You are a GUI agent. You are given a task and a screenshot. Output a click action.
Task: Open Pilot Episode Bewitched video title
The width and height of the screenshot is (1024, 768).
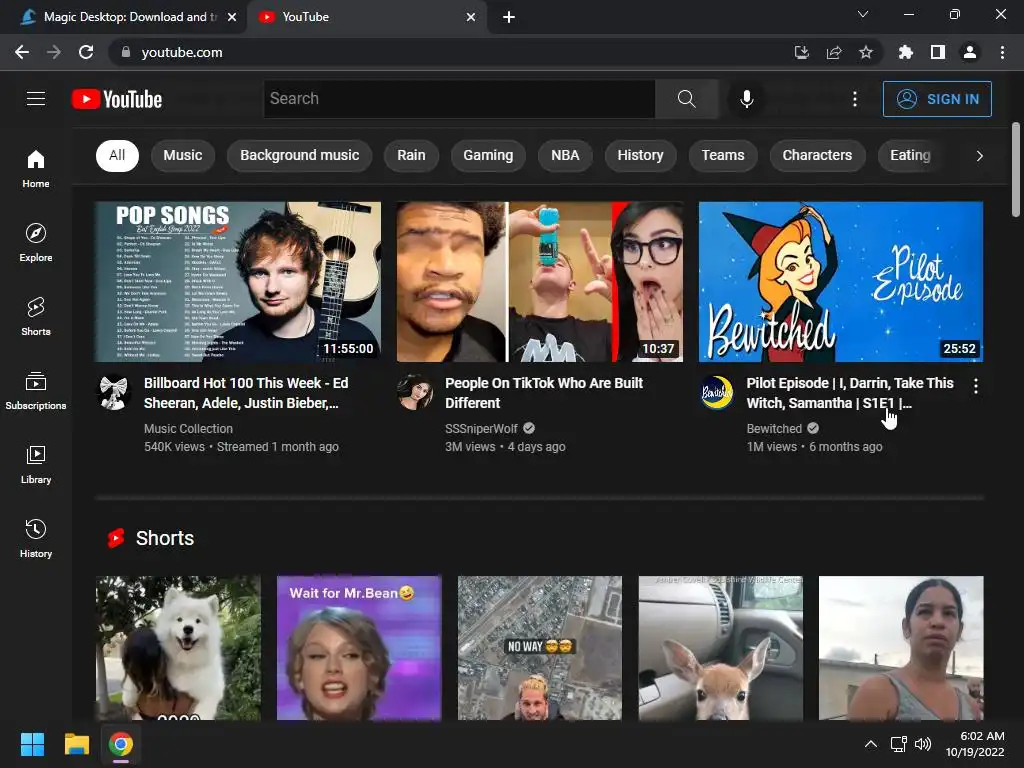click(850, 392)
